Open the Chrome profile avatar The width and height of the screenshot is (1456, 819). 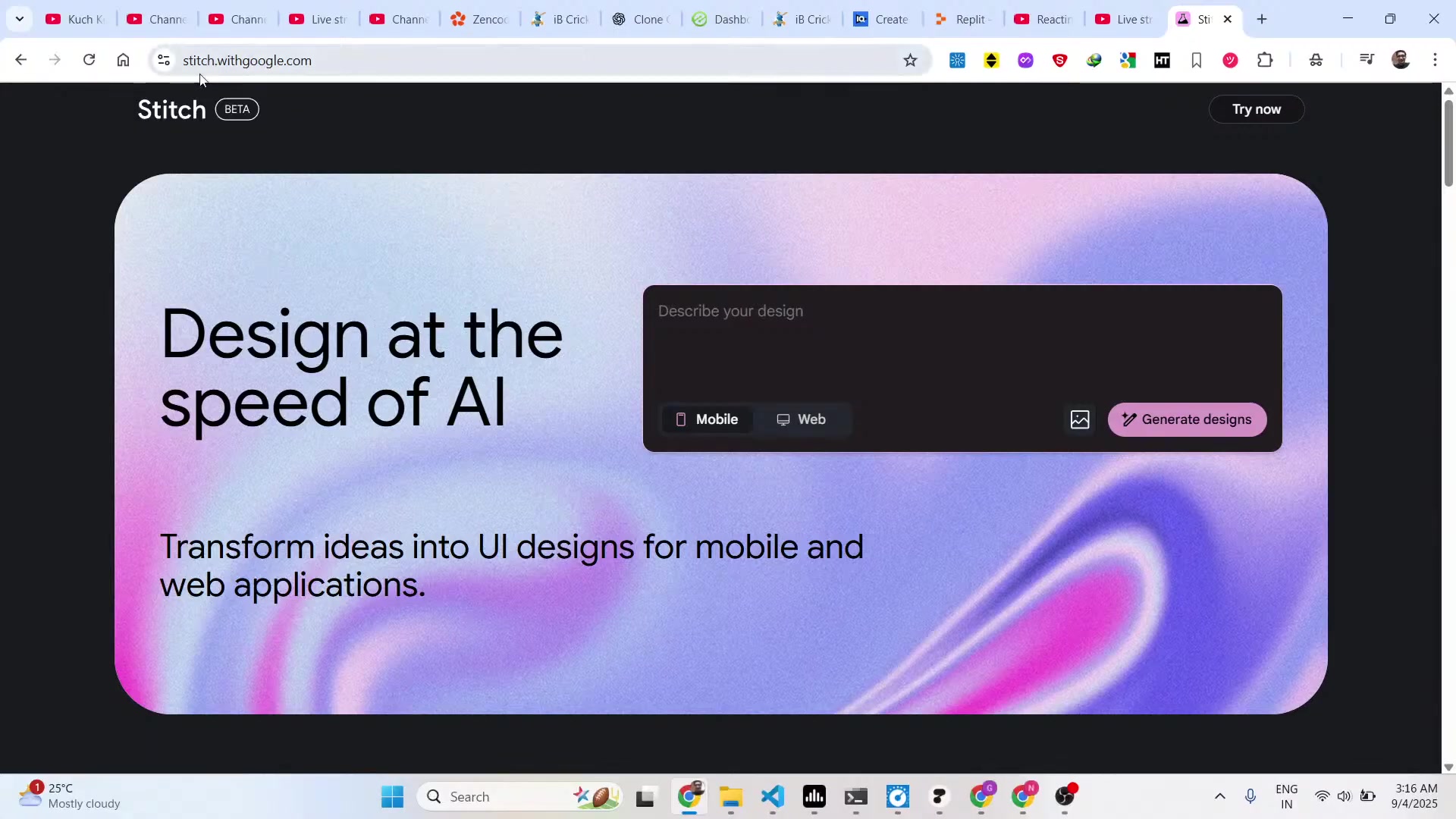click(x=1401, y=60)
